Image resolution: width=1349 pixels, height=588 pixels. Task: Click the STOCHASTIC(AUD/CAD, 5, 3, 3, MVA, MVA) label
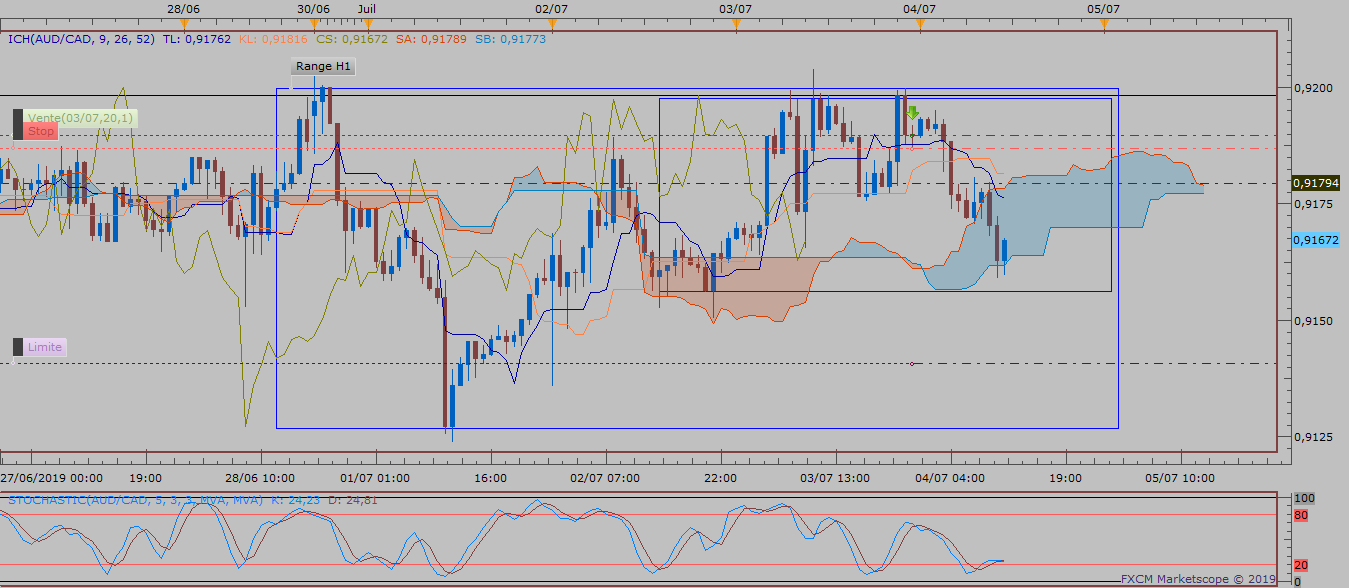coord(135,499)
